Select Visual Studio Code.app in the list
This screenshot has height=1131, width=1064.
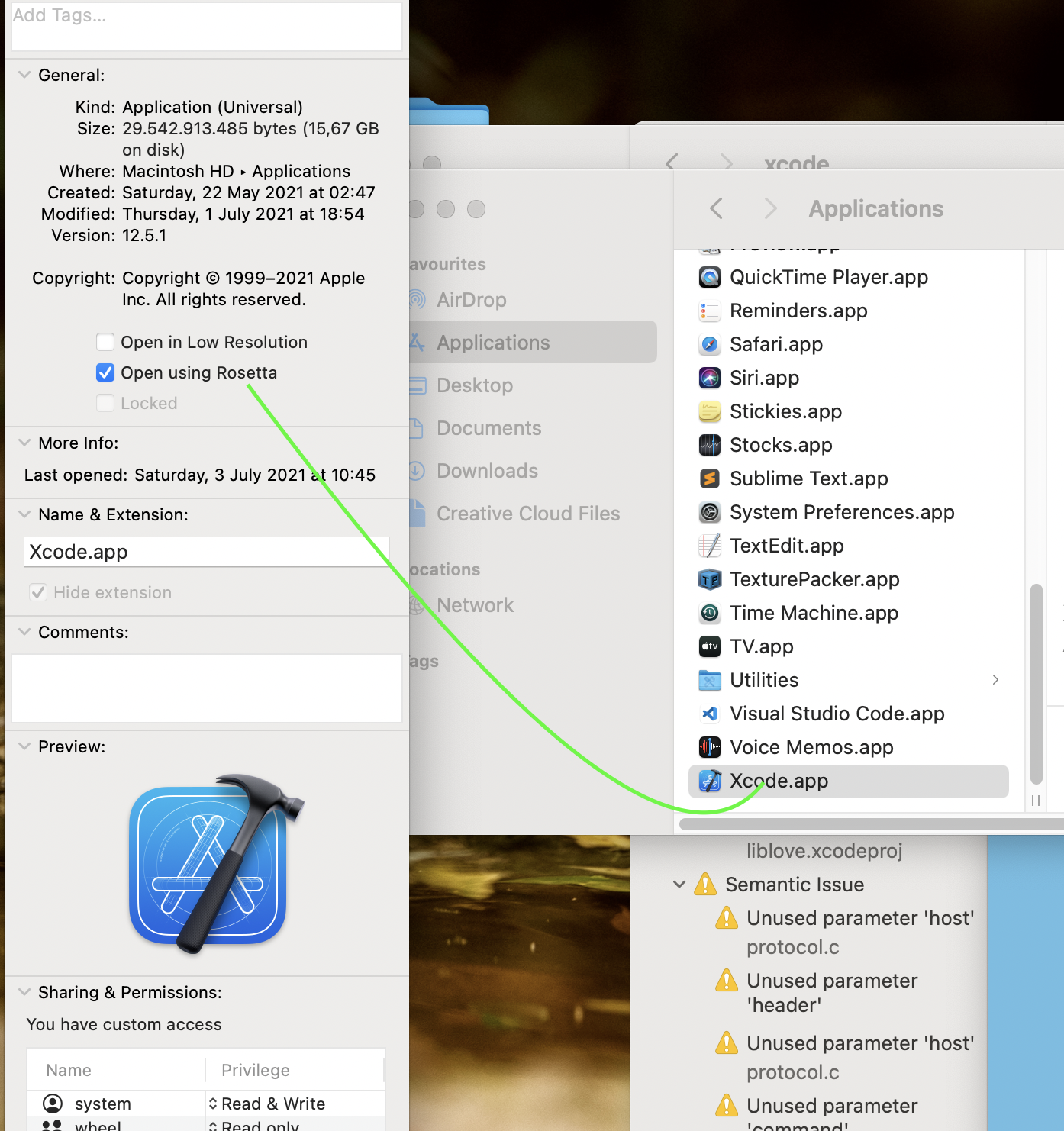849,714
